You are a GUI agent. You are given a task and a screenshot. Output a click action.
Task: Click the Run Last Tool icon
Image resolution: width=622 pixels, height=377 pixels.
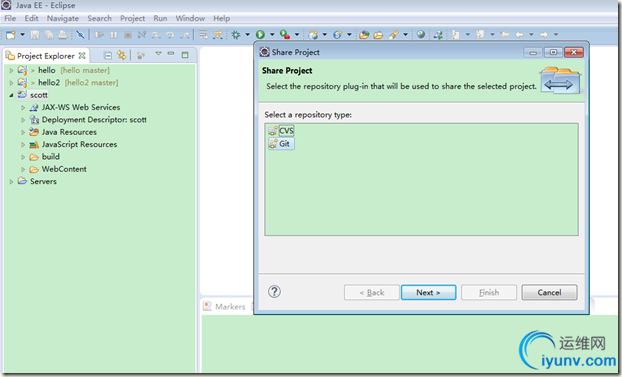[x=285, y=35]
